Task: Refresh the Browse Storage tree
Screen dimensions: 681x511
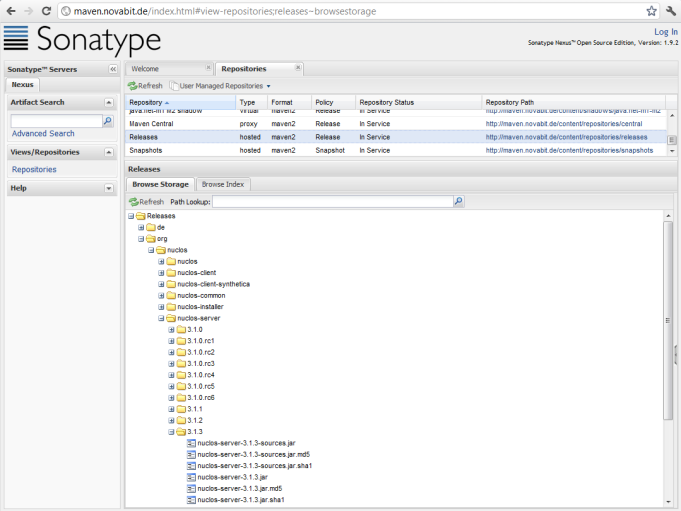Action: point(146,202)
